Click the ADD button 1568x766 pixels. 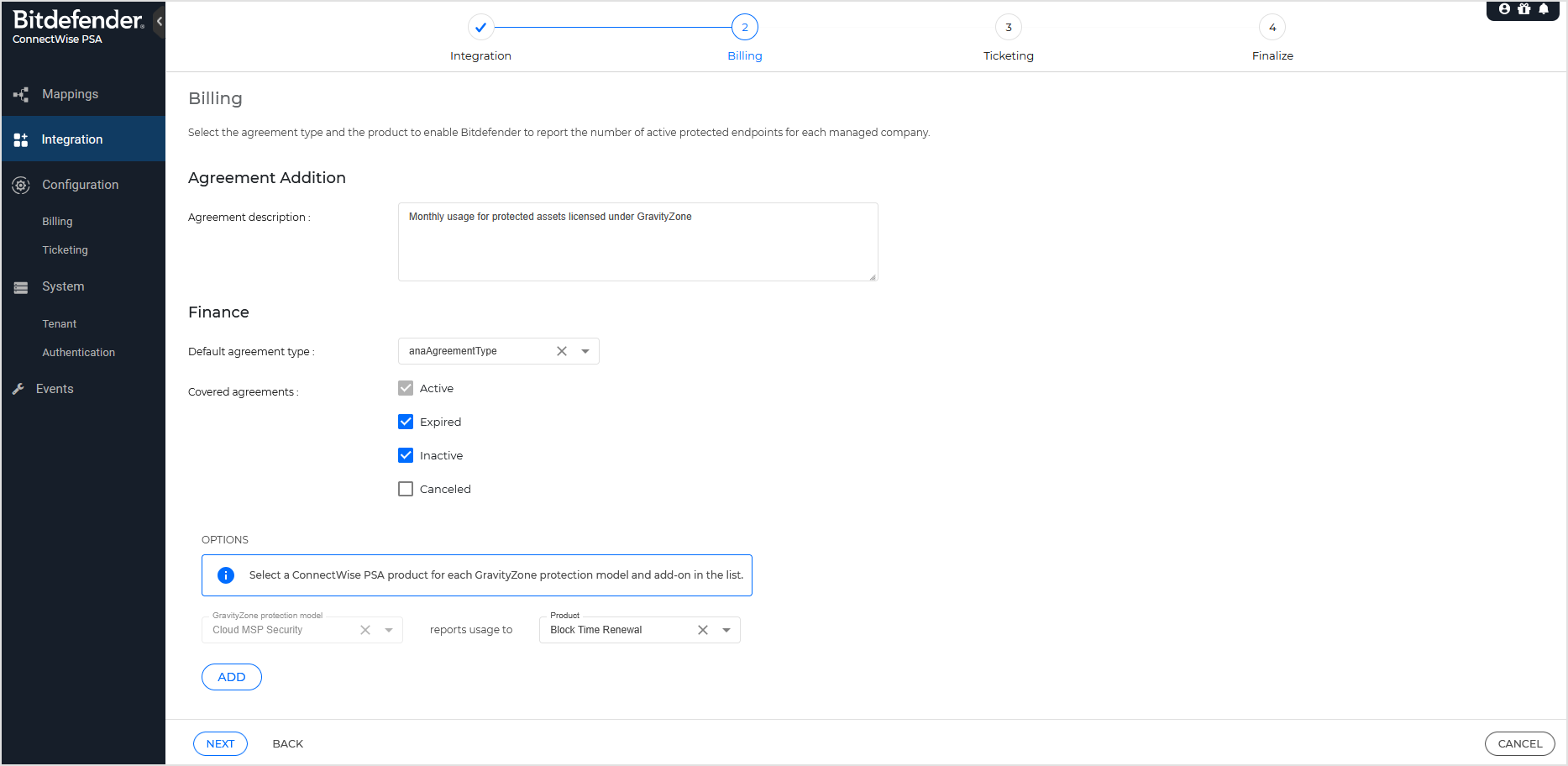point(232,677)
